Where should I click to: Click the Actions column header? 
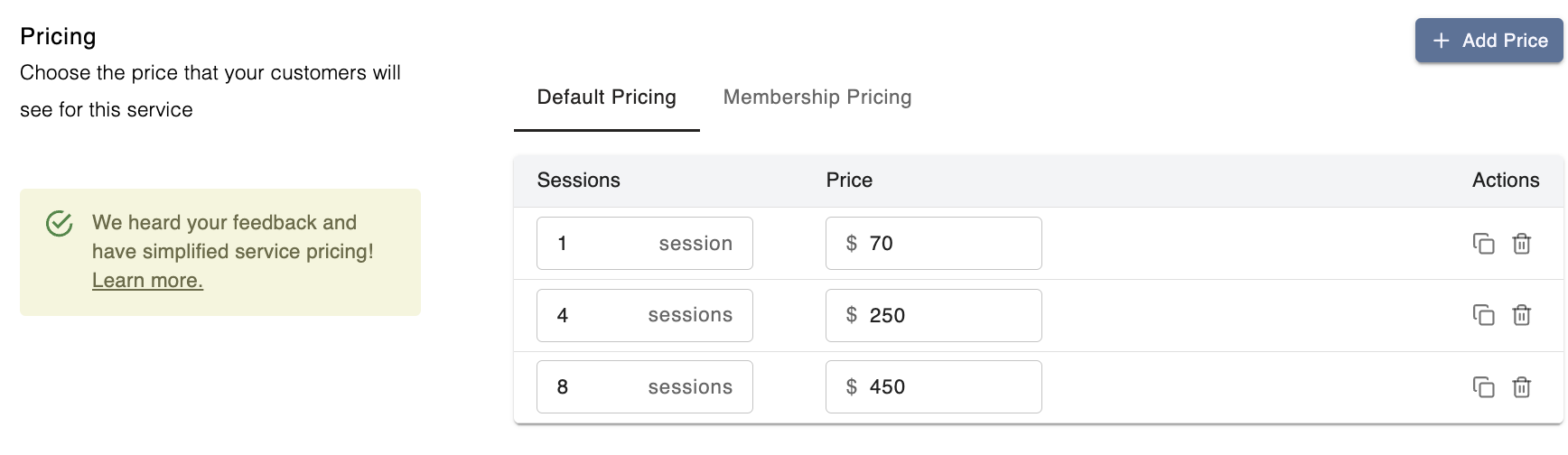(1505, 181)
